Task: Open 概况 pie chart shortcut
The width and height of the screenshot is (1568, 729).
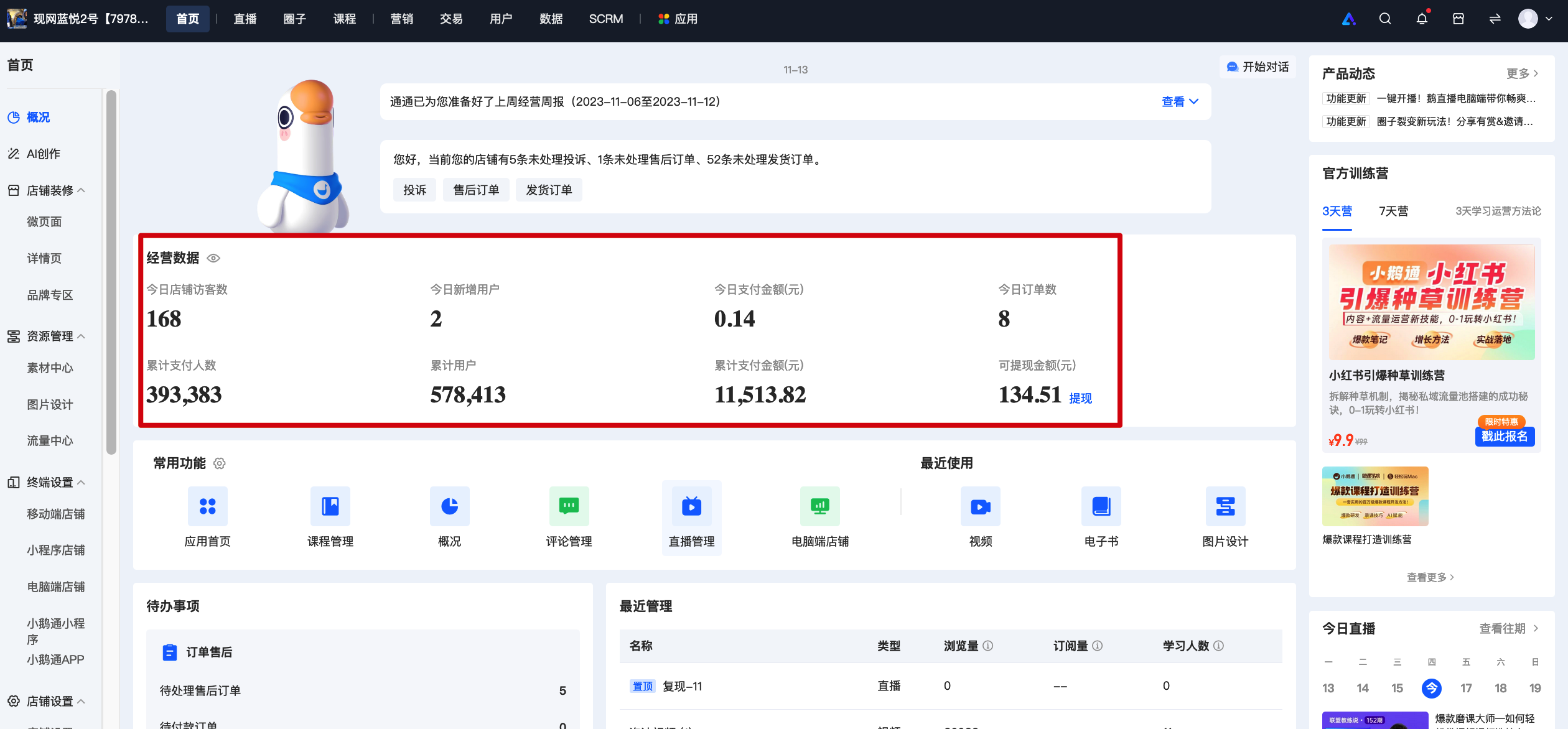Action: [449, 506]
